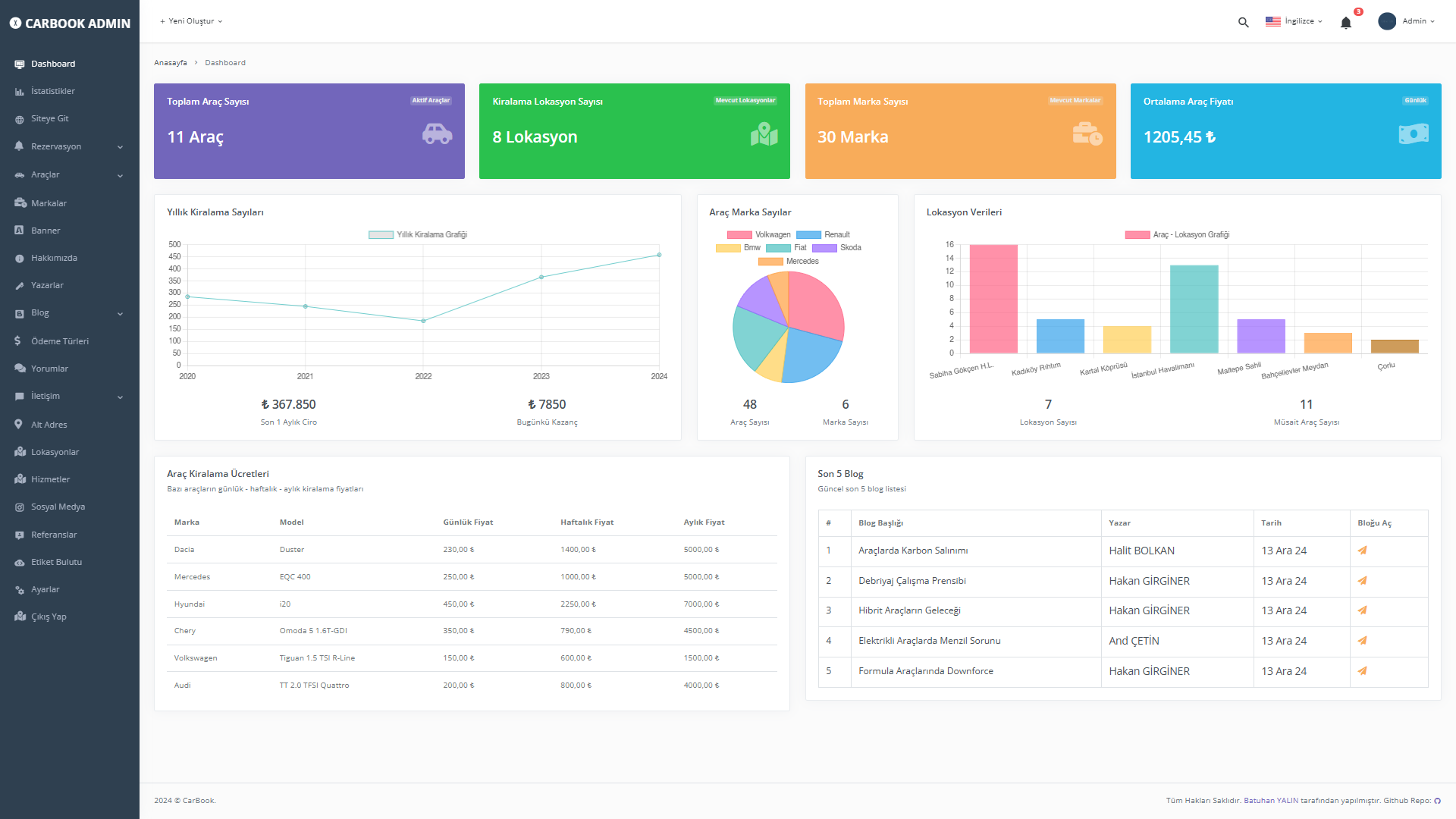Click author Halit BOLKAN in blog table

coord(1141,551)
